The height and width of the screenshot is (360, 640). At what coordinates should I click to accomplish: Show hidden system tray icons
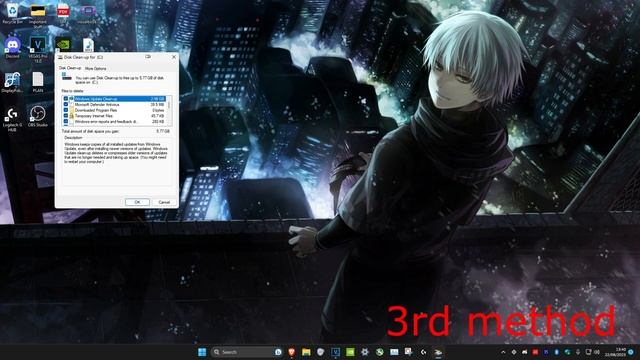[x=503, y=352]
